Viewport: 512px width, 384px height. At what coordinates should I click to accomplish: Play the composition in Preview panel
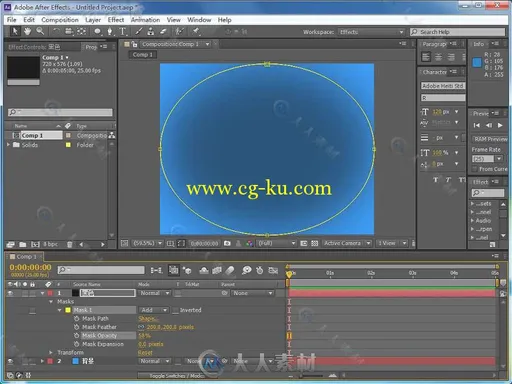point(500,125)
